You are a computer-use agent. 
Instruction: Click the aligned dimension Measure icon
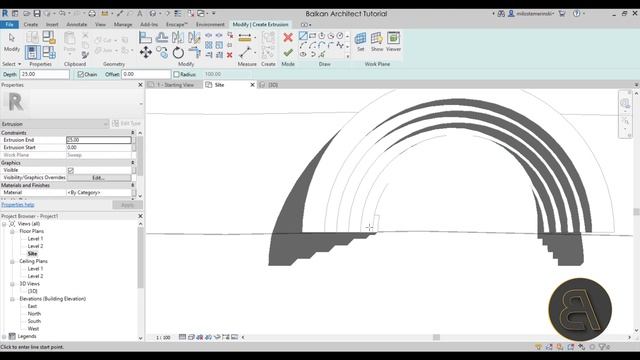point(245,38)
